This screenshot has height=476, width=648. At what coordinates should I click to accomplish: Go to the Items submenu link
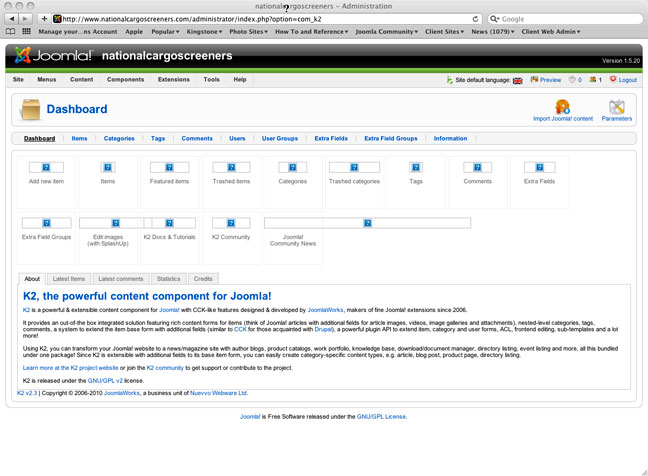point(79,138)
